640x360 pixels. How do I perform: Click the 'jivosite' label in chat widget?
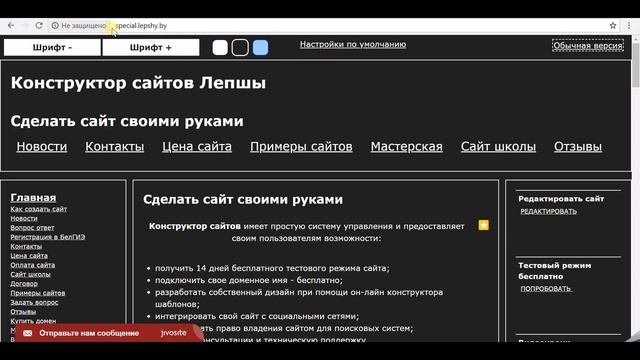pyautogui.click(x=173, y=333)
